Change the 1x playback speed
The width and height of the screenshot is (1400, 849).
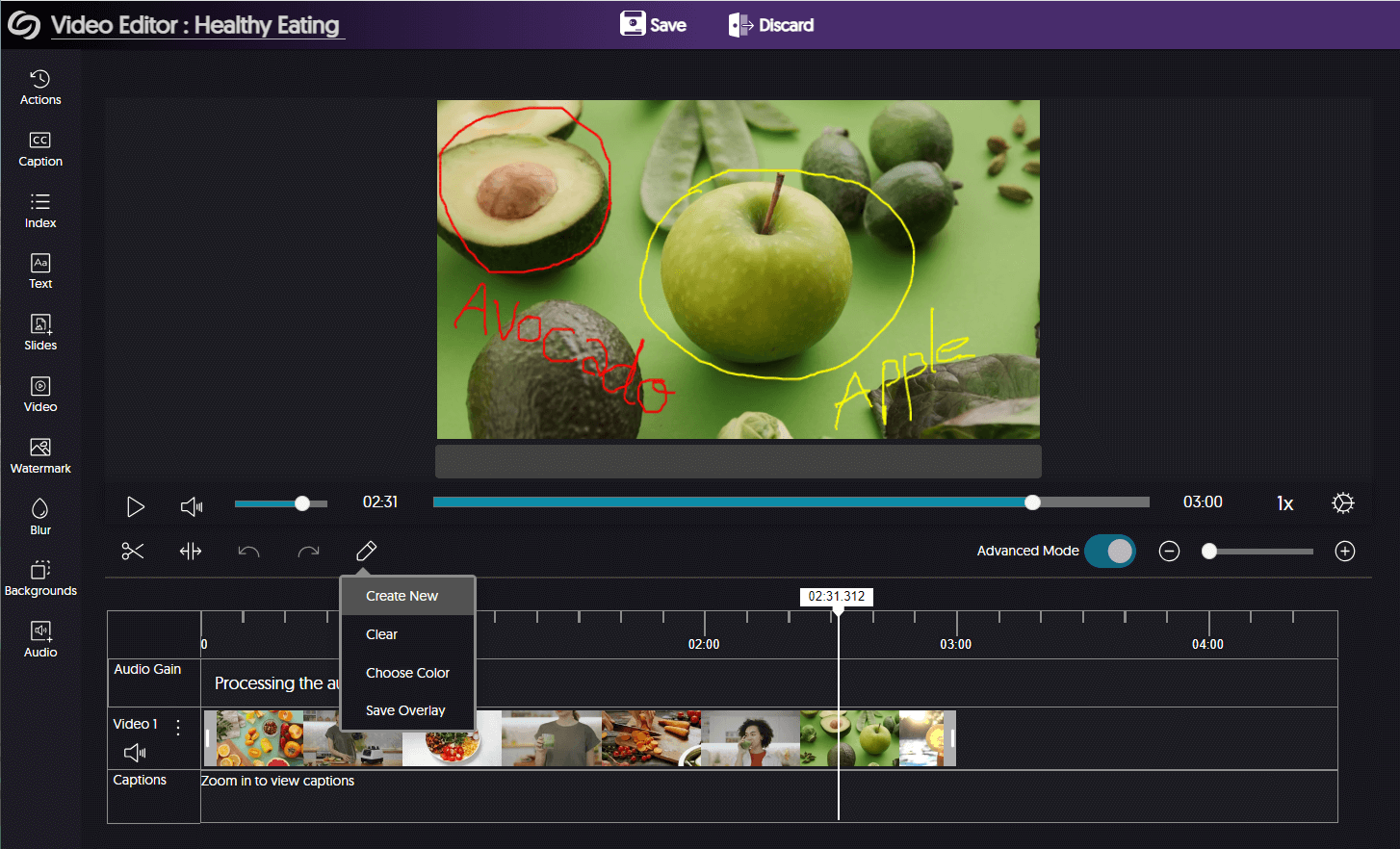(1285, 503)
